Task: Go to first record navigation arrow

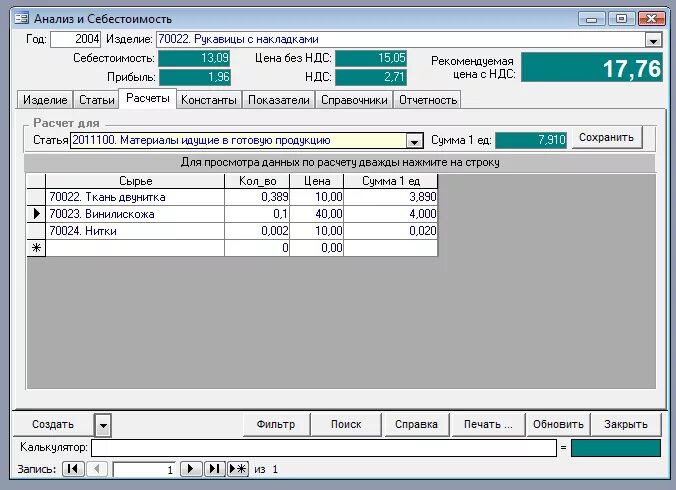Action: click(x=73, y=469)
